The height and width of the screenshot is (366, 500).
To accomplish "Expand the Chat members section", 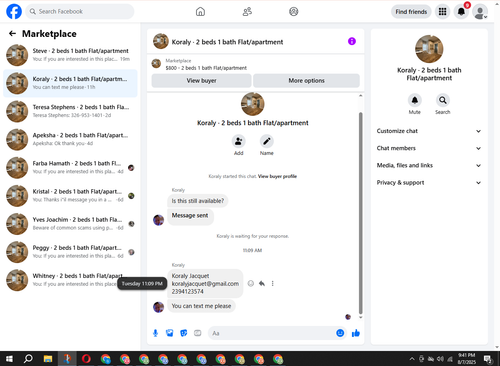I will tap(429, 148).
